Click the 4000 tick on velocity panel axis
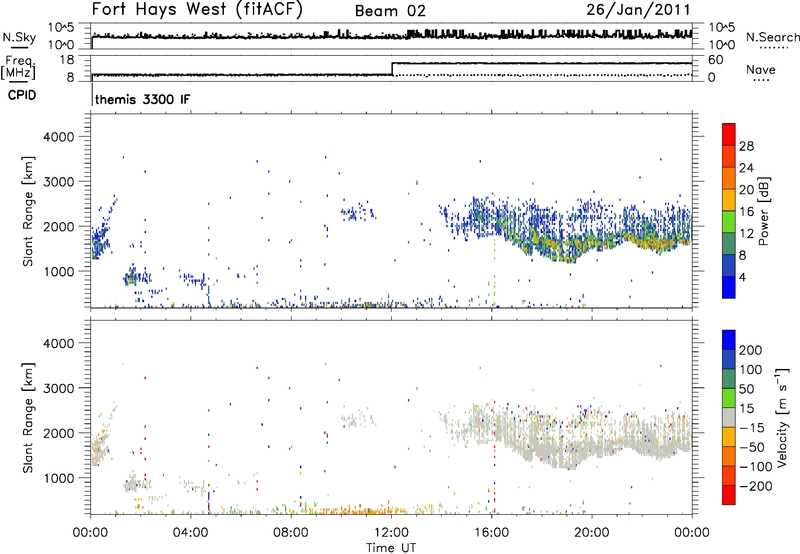The width and height of the screenshot is (800, 554). click(x=59, y=343)
